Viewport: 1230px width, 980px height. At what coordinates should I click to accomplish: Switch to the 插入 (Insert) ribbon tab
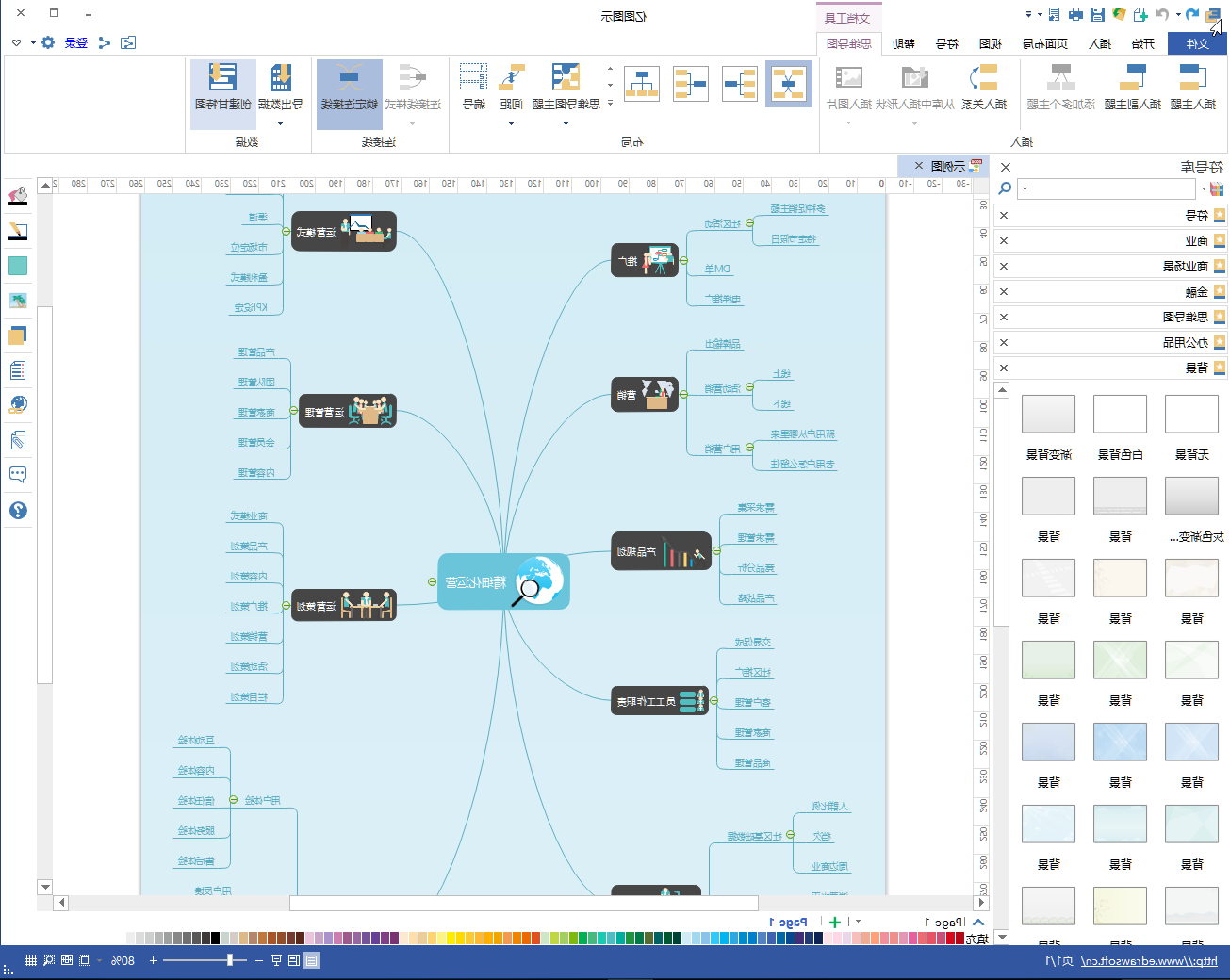pyautogui.click(x=1100, y=43)
